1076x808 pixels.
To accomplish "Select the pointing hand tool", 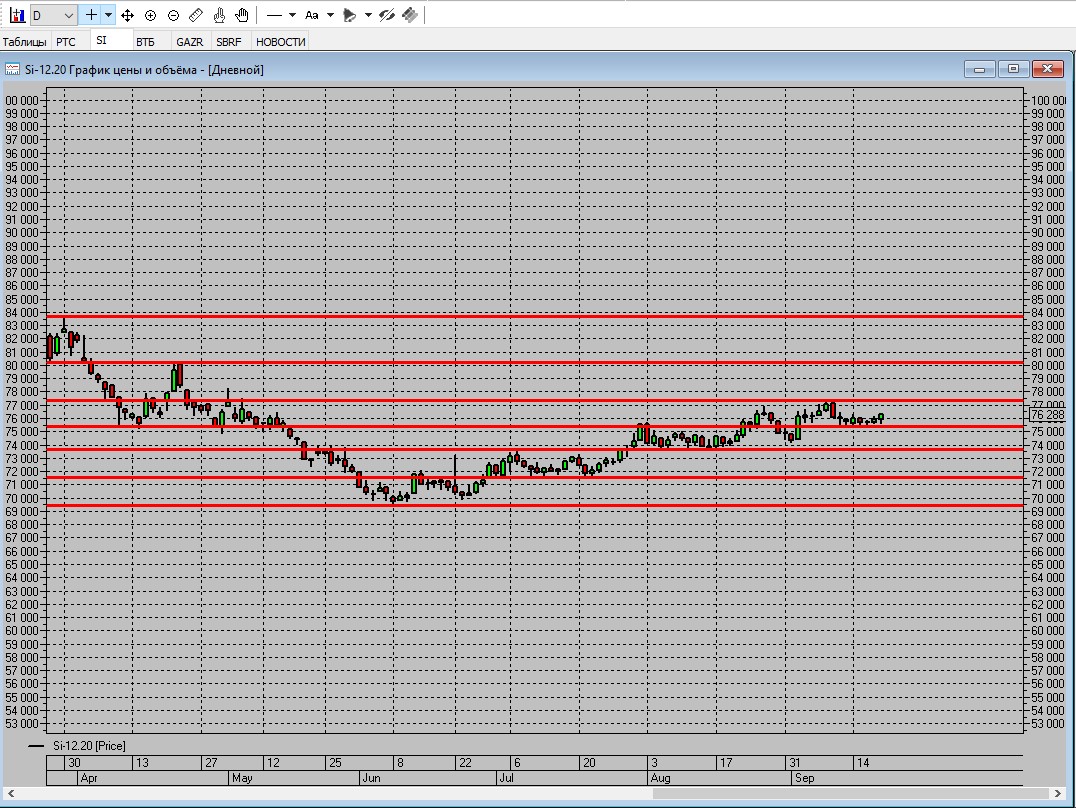I will tap(220, 15).
